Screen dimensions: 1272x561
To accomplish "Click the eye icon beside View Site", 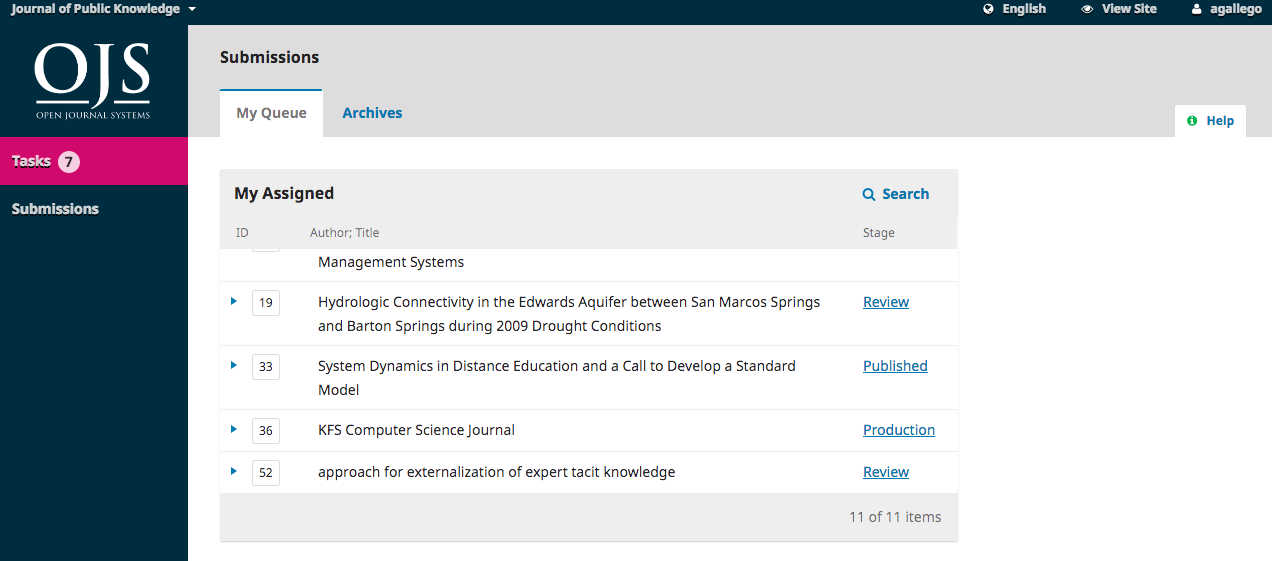I will tap(1087, 9).
